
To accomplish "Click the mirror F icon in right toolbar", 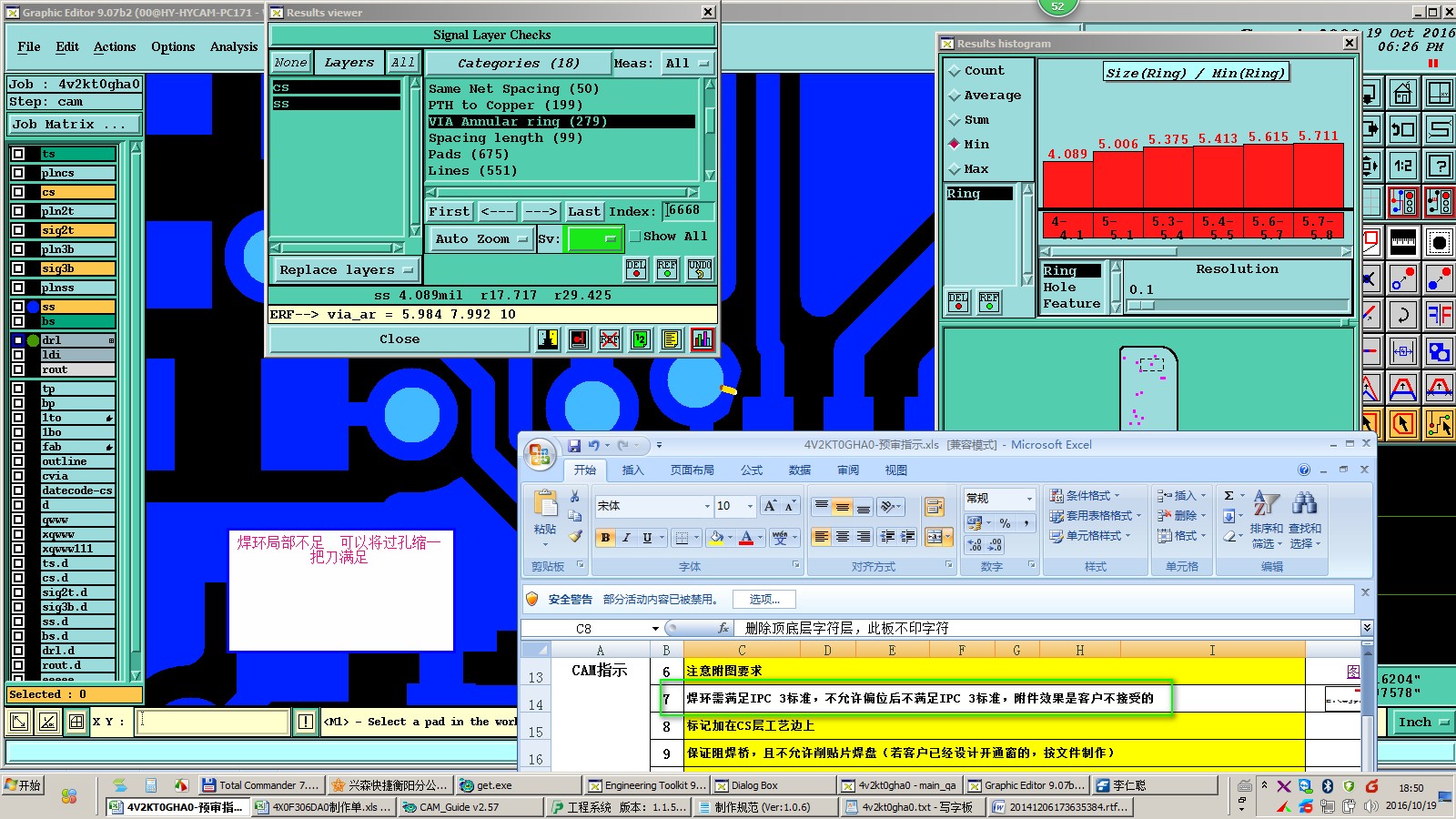I will [x=1439, y=315].
